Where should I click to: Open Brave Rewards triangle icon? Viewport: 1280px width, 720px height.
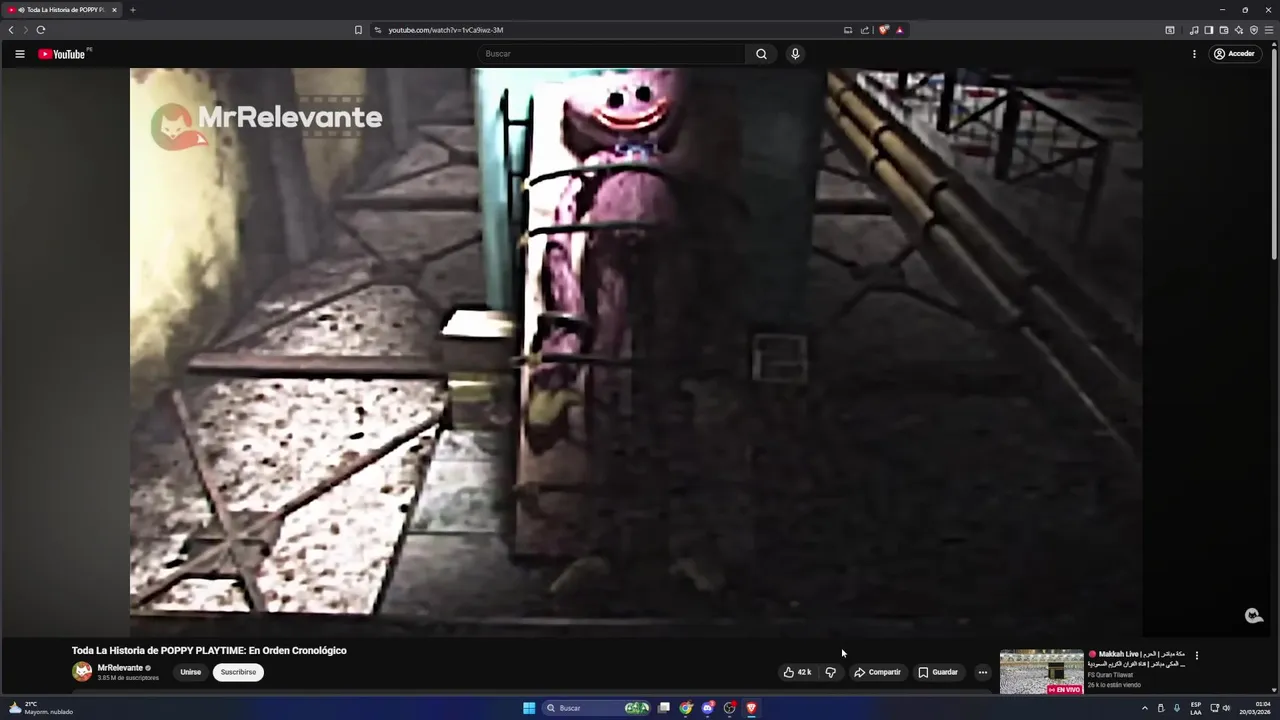click(x=899, y=30)
